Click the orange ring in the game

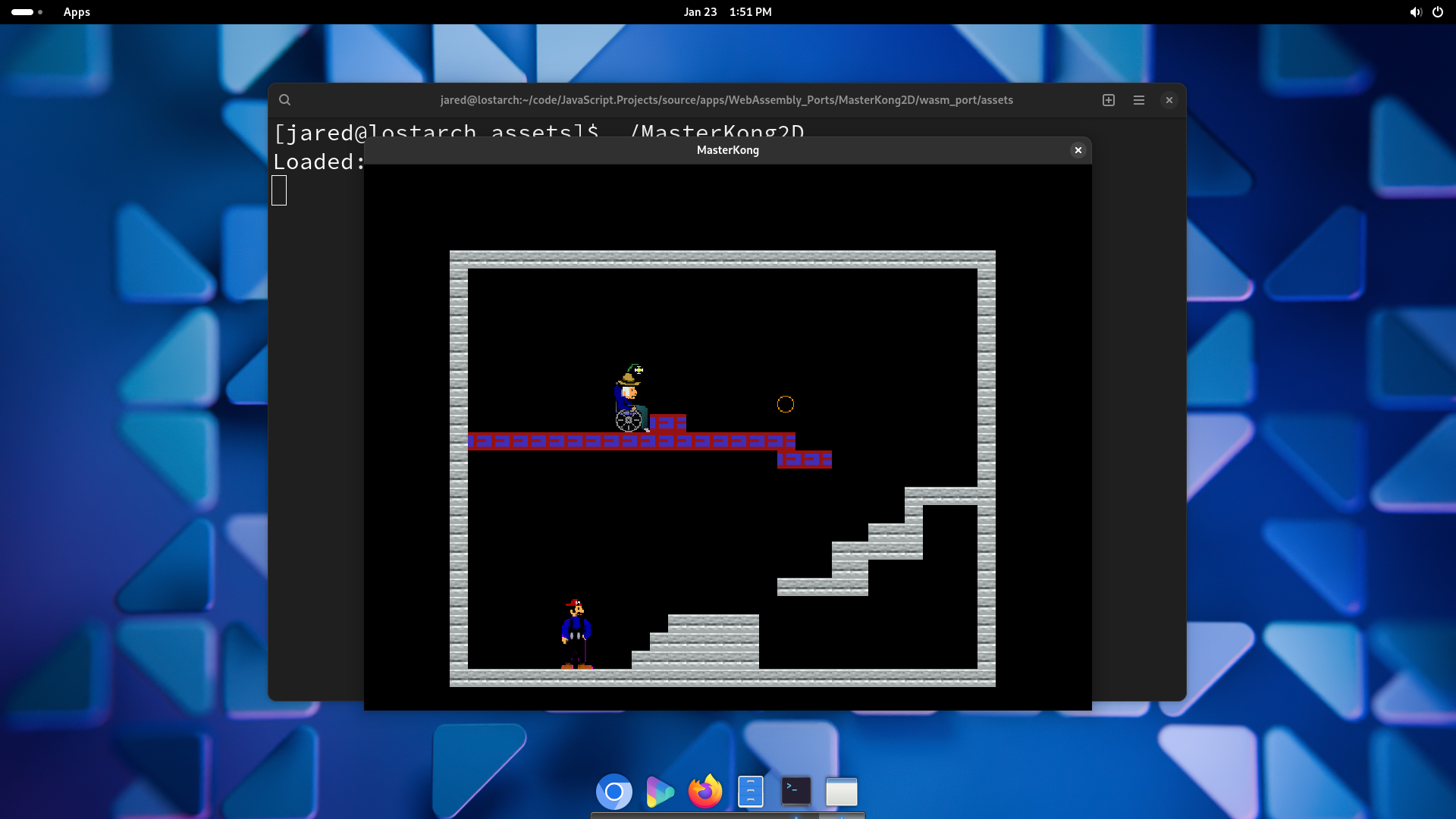pos(786,404)
